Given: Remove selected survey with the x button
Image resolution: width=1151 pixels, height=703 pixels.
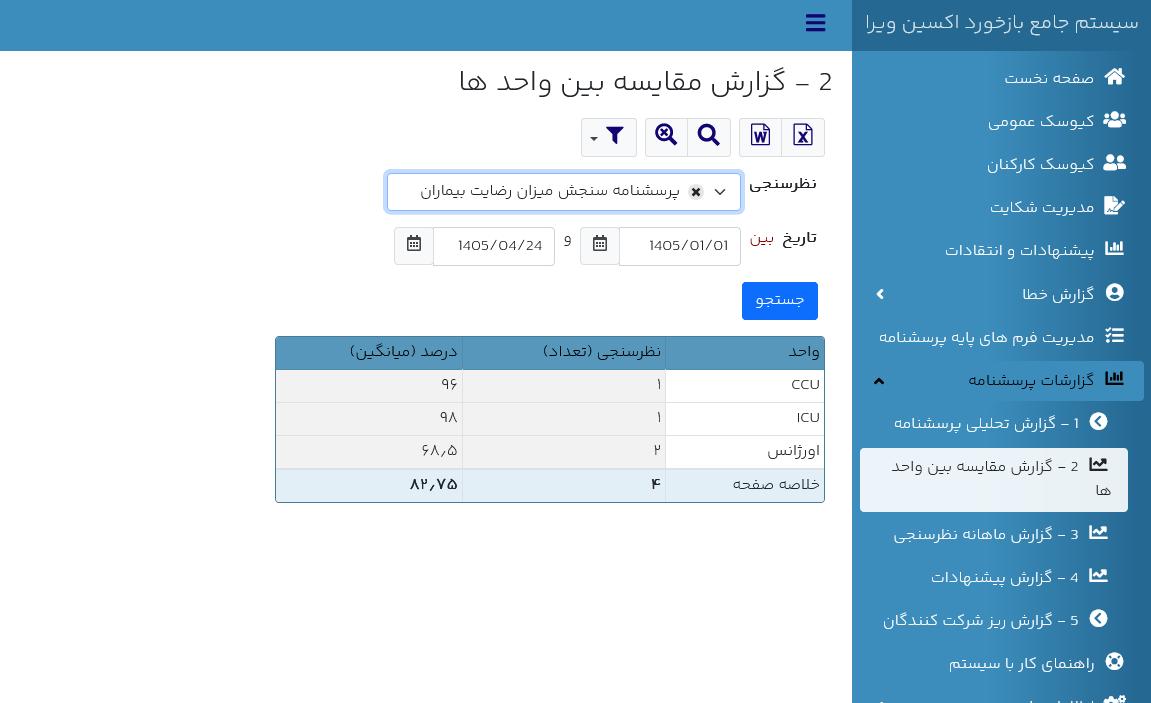Looking at the screenshot, I should pos(696,192).
